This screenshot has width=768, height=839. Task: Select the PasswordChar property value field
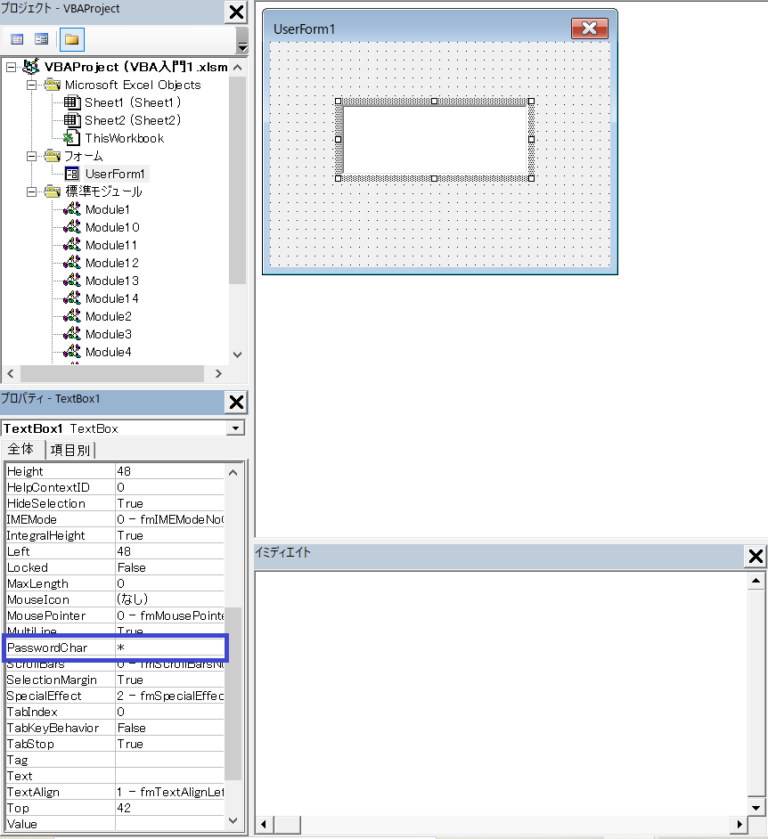click(x=170, y=647)
